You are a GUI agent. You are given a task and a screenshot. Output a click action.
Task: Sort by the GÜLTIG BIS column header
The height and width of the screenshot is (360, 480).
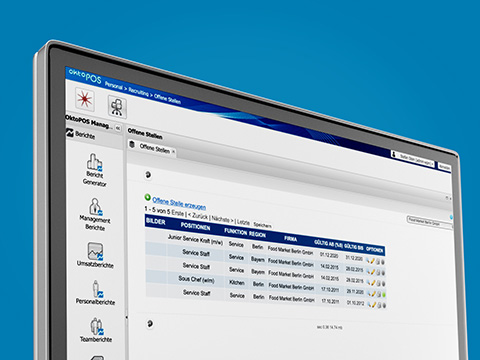(353, 247)
